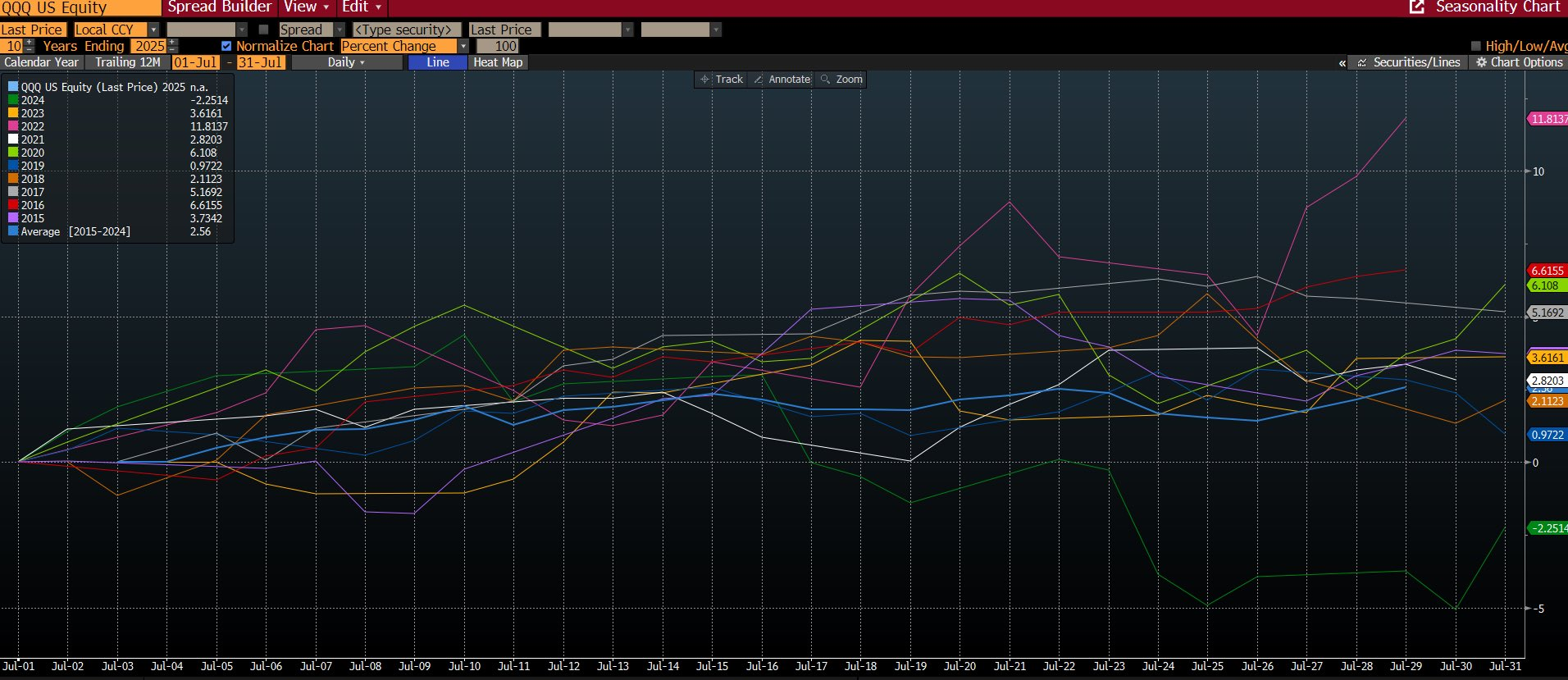The height and width of the screenshot is (680, 1568).
Task: Click the pop-out icon beside Seasonality Chart
Action: [1416, 7]
